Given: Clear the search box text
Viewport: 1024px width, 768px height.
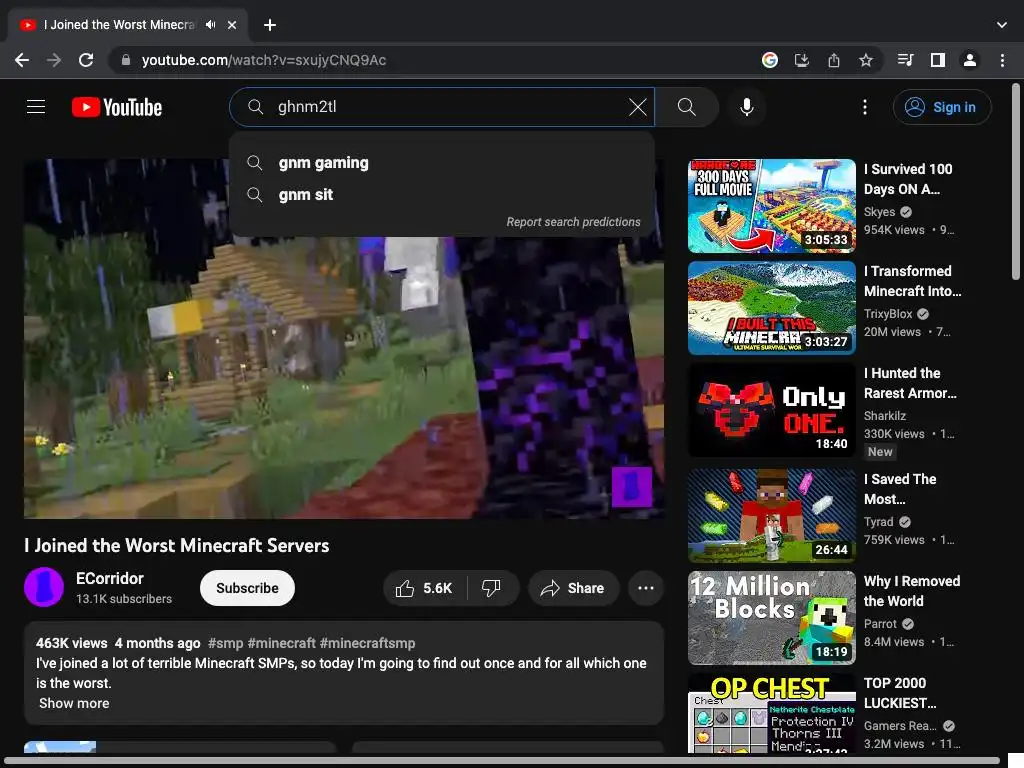Looking at the screenshot, I should point(637,107).
